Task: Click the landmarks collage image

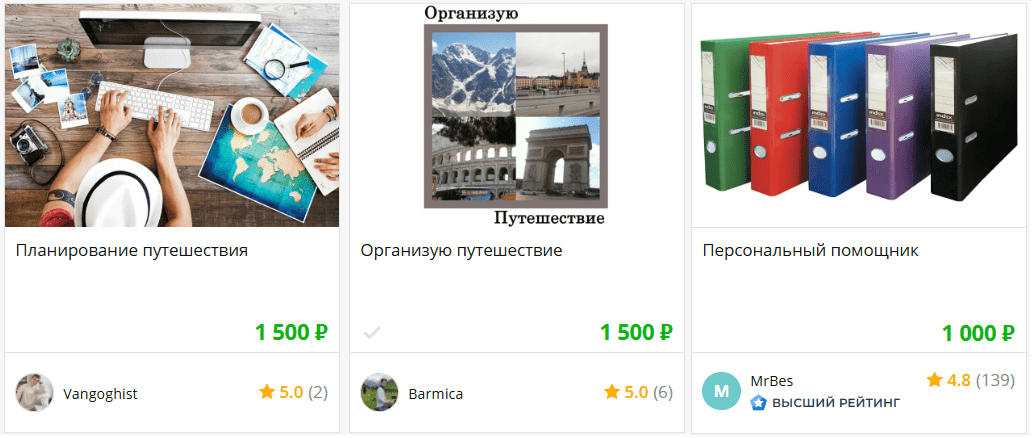Action: (517, 115)
